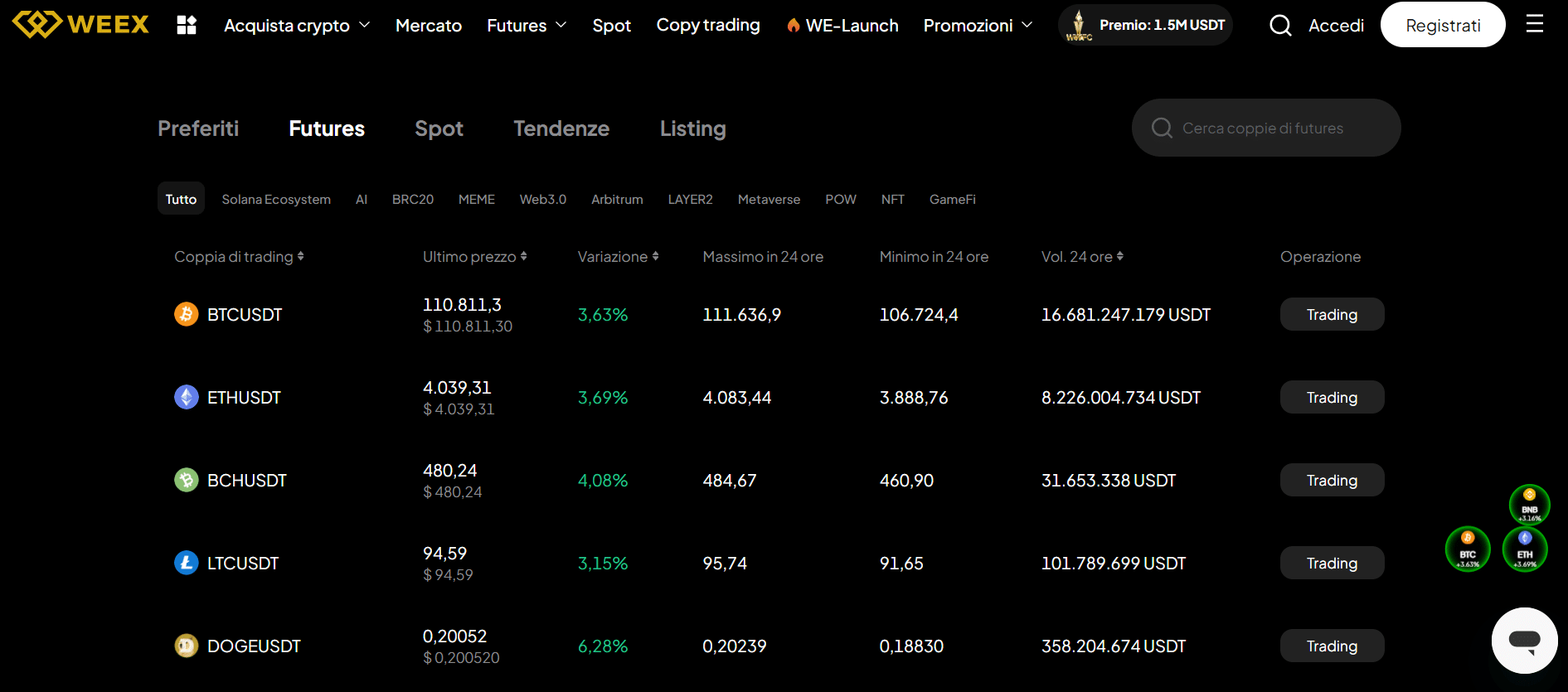Filter by MEME category

[x=477, y=199]
